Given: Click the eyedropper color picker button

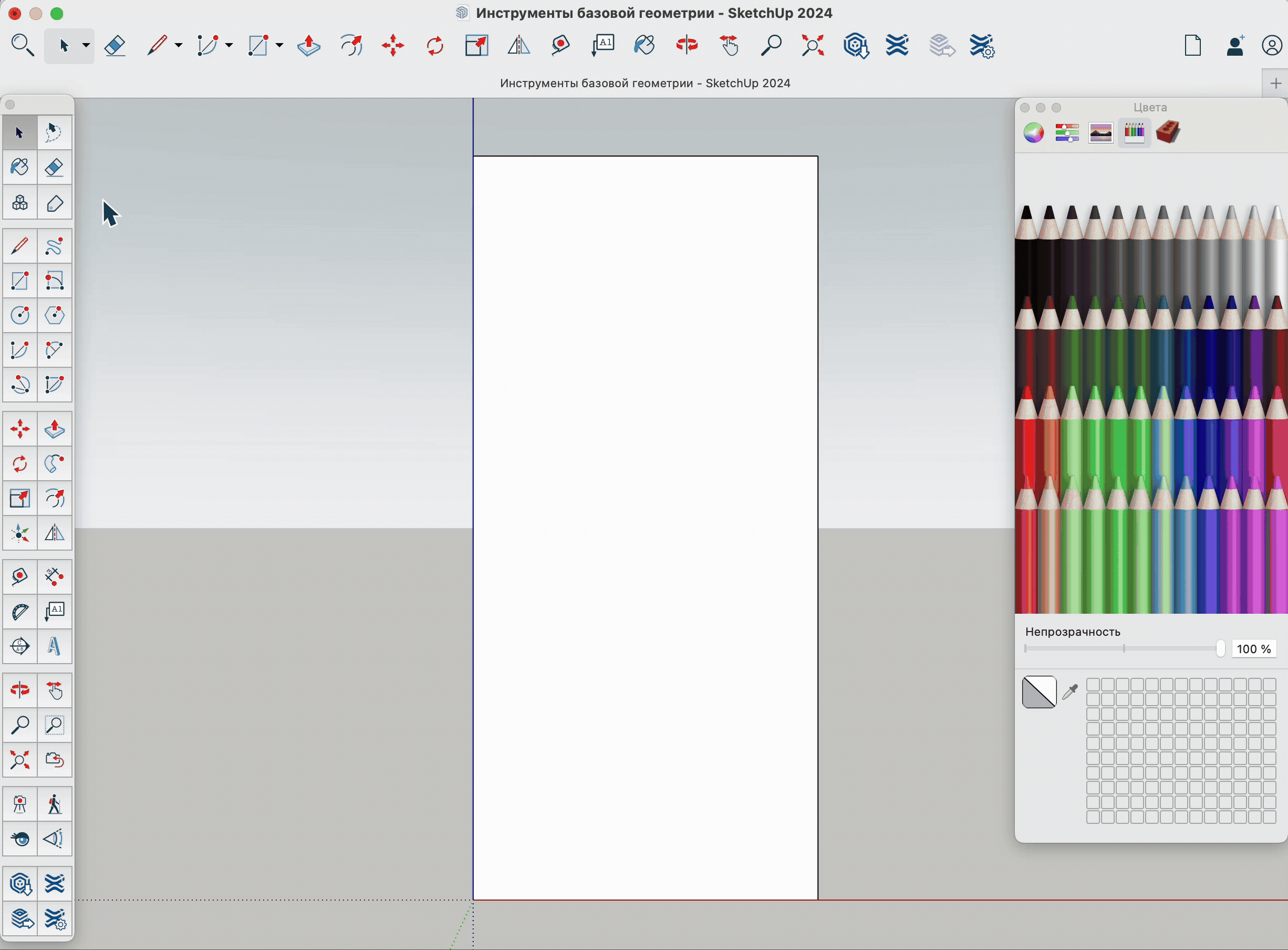Looking at the screenshot, I should (x=1069, y=692).
